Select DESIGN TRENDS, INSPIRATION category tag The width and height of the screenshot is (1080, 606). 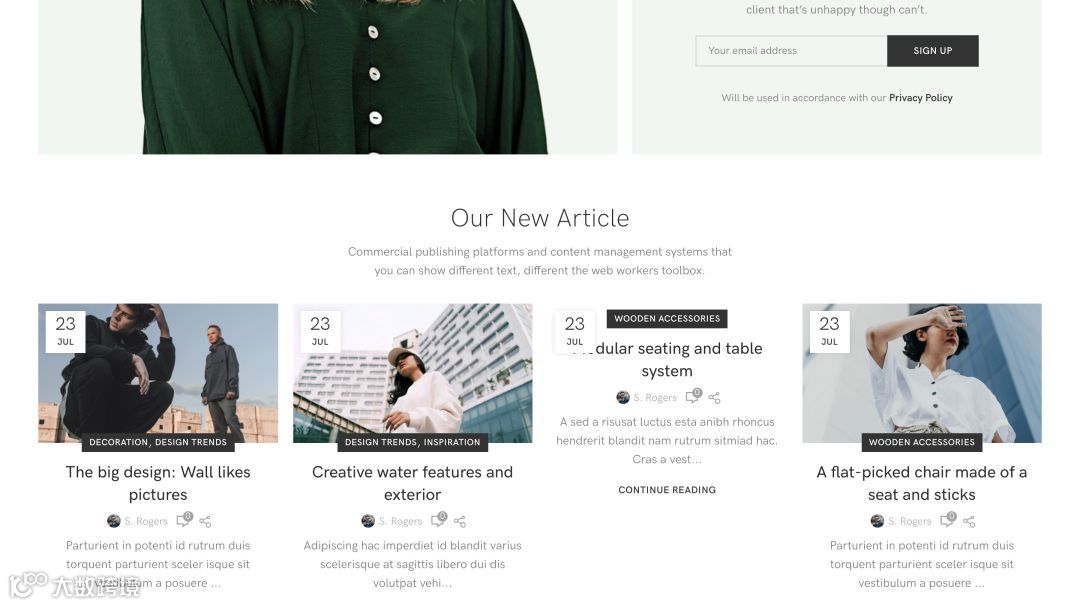(x=413, y=442)
